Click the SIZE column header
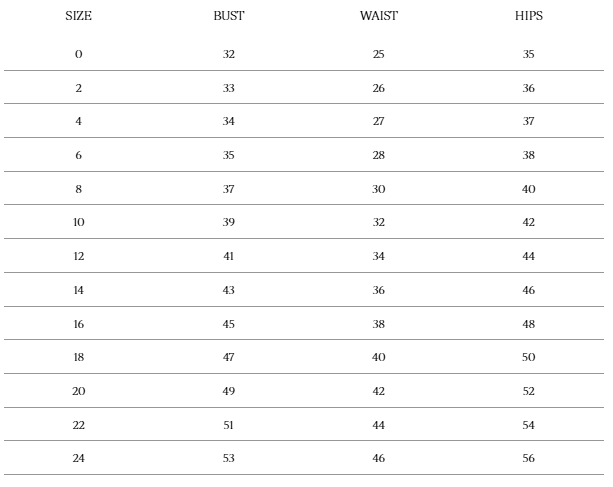 point(78,16)
